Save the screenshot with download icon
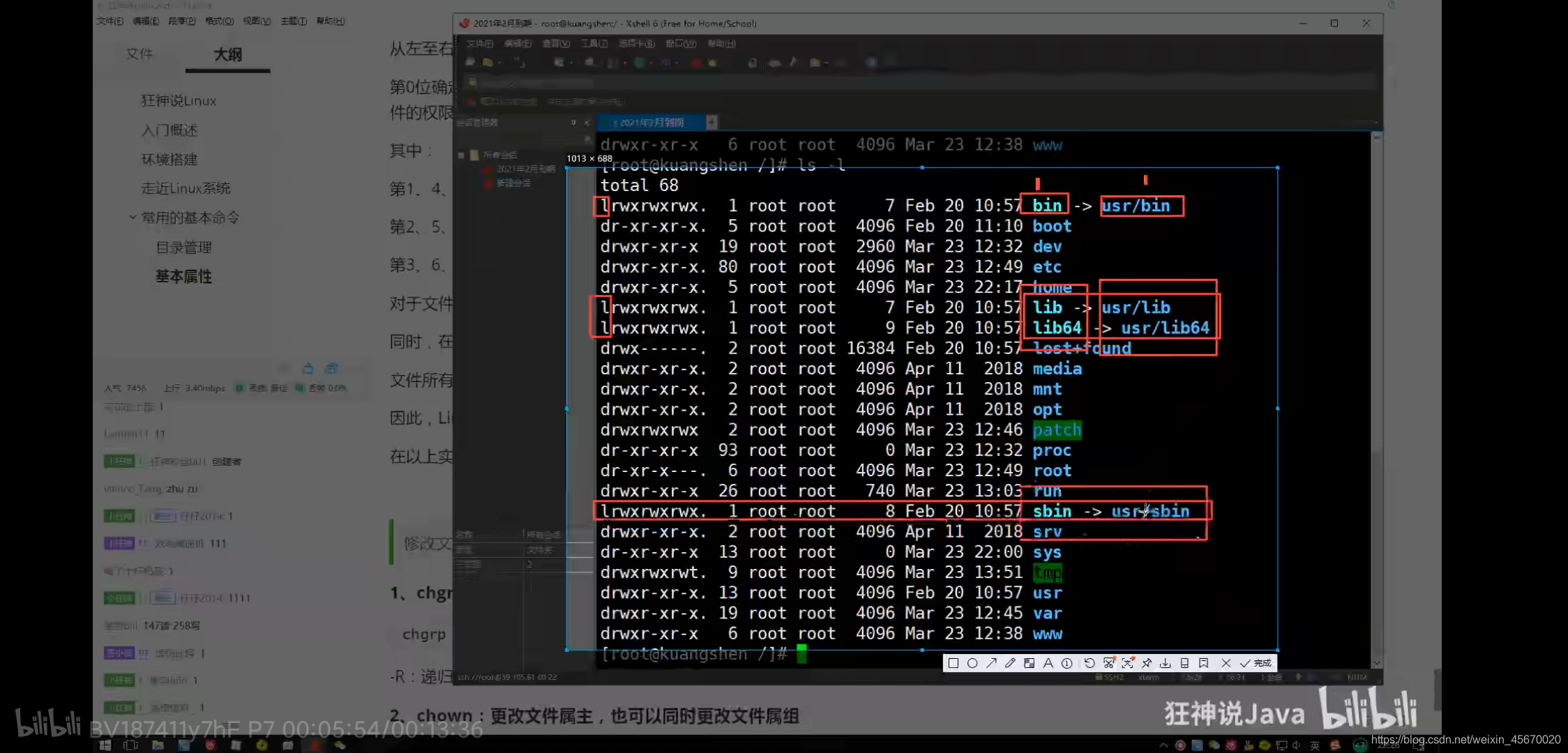This screenshot has width=1568, height=753. (1166, 663)
